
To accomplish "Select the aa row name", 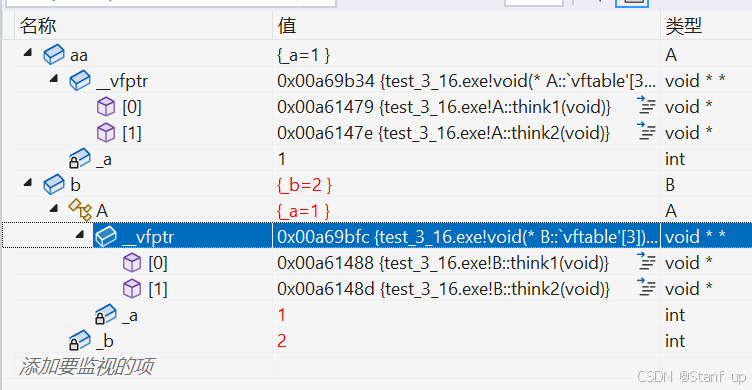I will (x=79, y=55).
